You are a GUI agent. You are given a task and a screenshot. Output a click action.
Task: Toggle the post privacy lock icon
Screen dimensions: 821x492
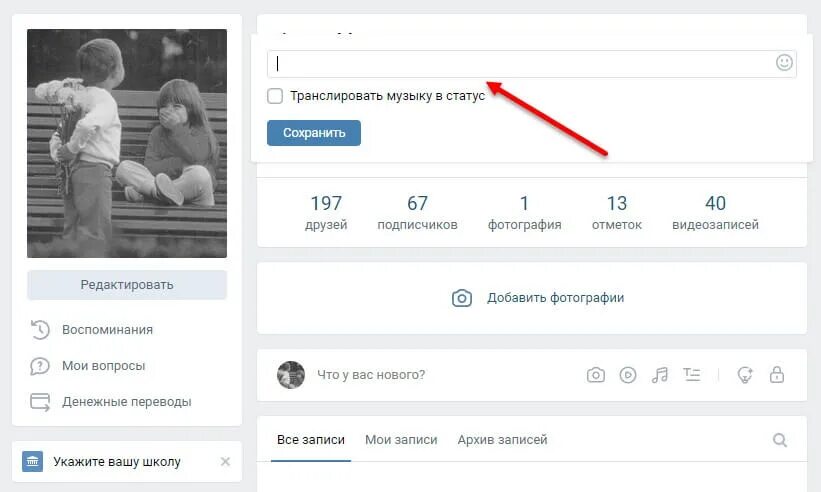776,375
